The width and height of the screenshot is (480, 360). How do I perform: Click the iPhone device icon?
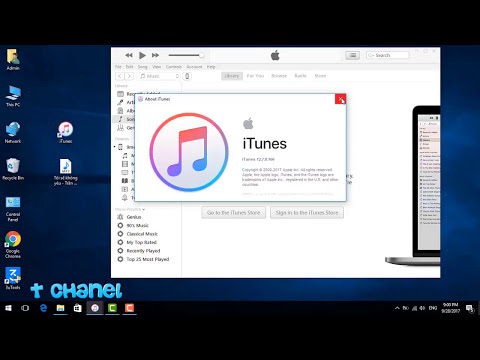pos(187,76)
